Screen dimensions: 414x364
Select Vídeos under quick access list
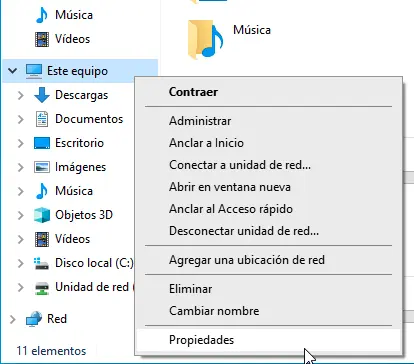point(72,39)
